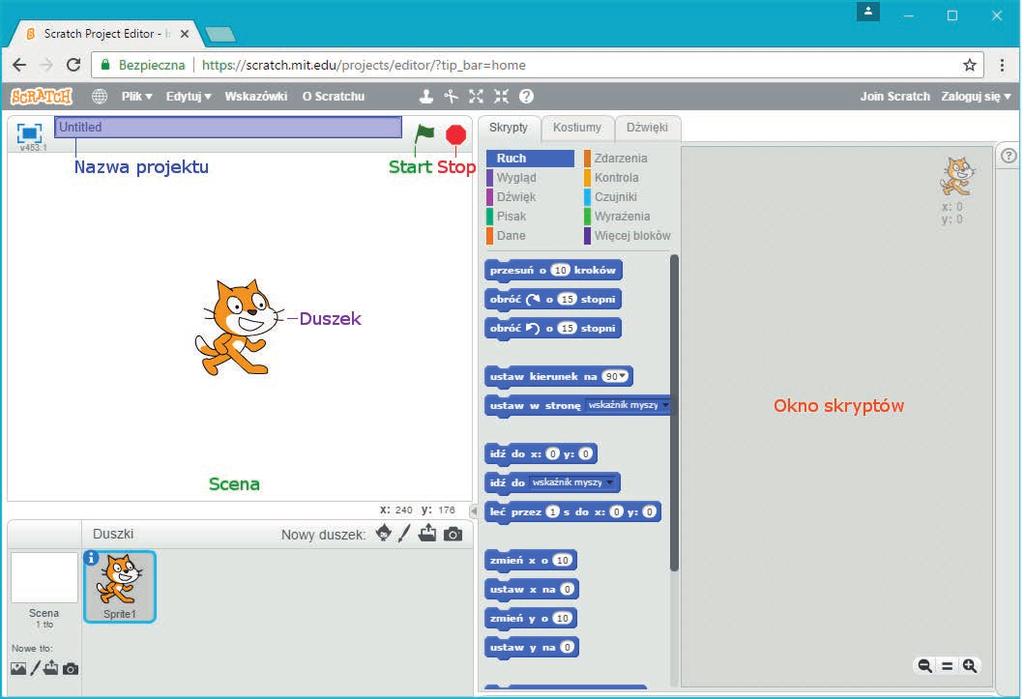Open wskaźnik myszy dropdown in ustaw w stronę block
Screen dimensions: 1024x699
point(665,405)
